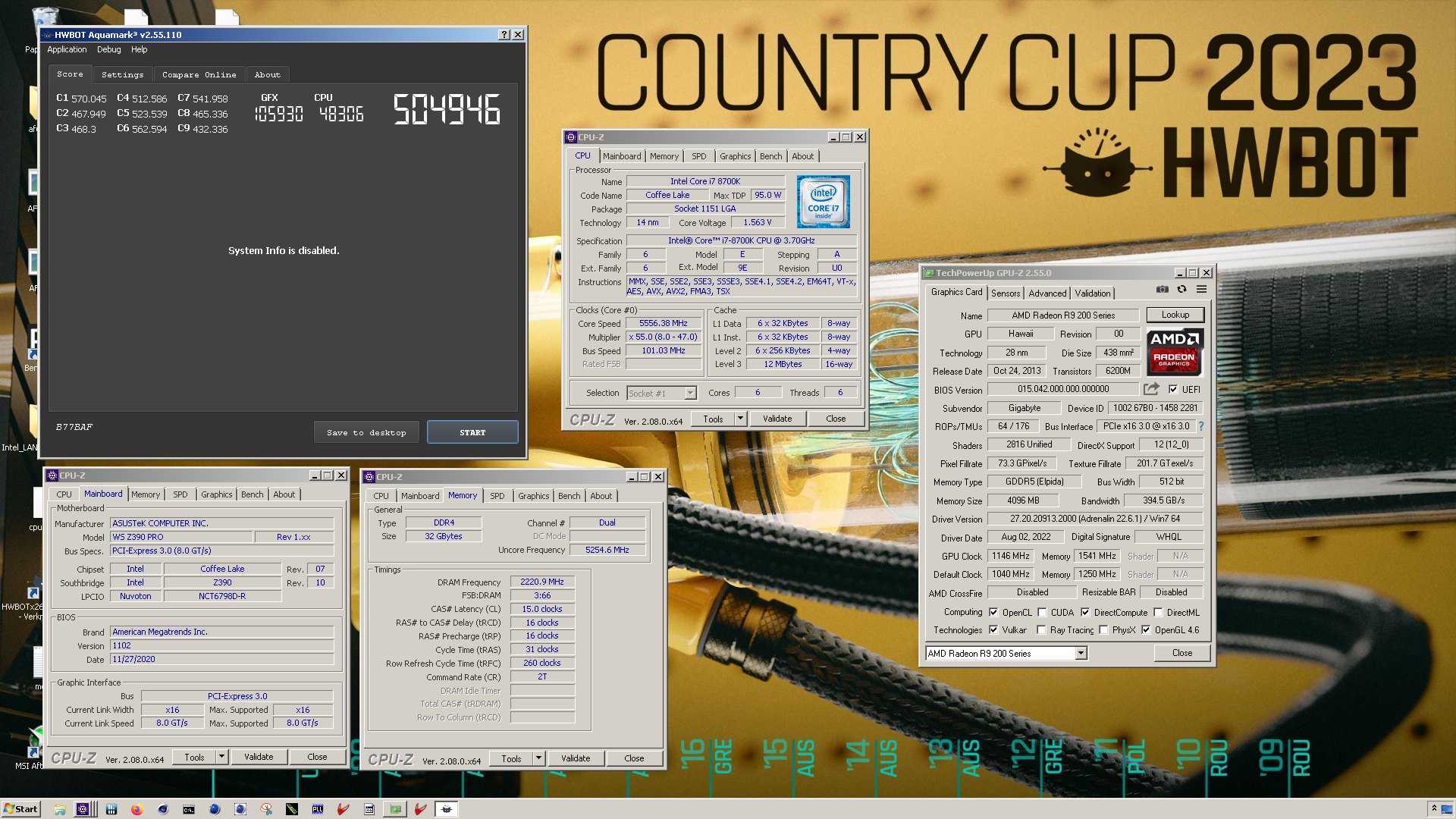Switch to Aquamark Settings tab

[x=122, y=74]
